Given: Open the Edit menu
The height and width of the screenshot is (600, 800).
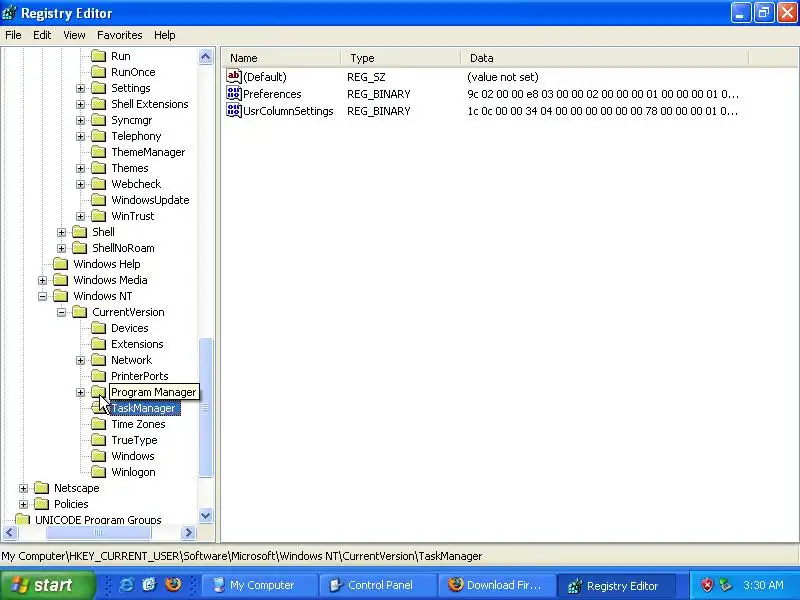Looking at the screenshot, I should 42,35.
